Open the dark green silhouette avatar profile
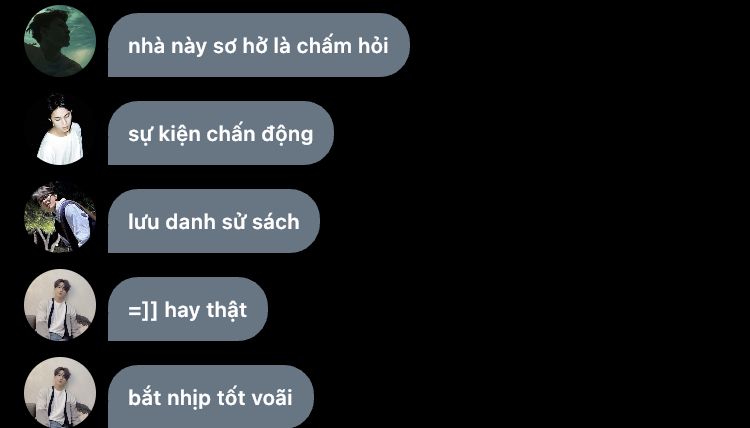 pyautogui.click(x=60, y=41)
